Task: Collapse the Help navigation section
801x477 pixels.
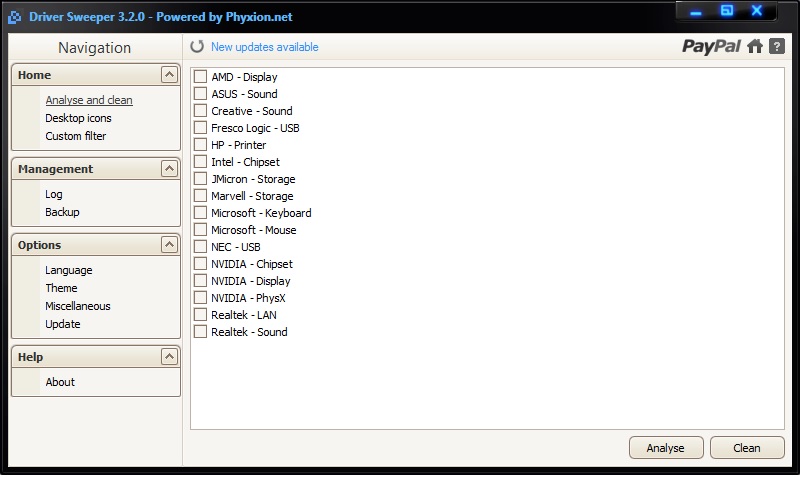Action: tap(169, 356)
